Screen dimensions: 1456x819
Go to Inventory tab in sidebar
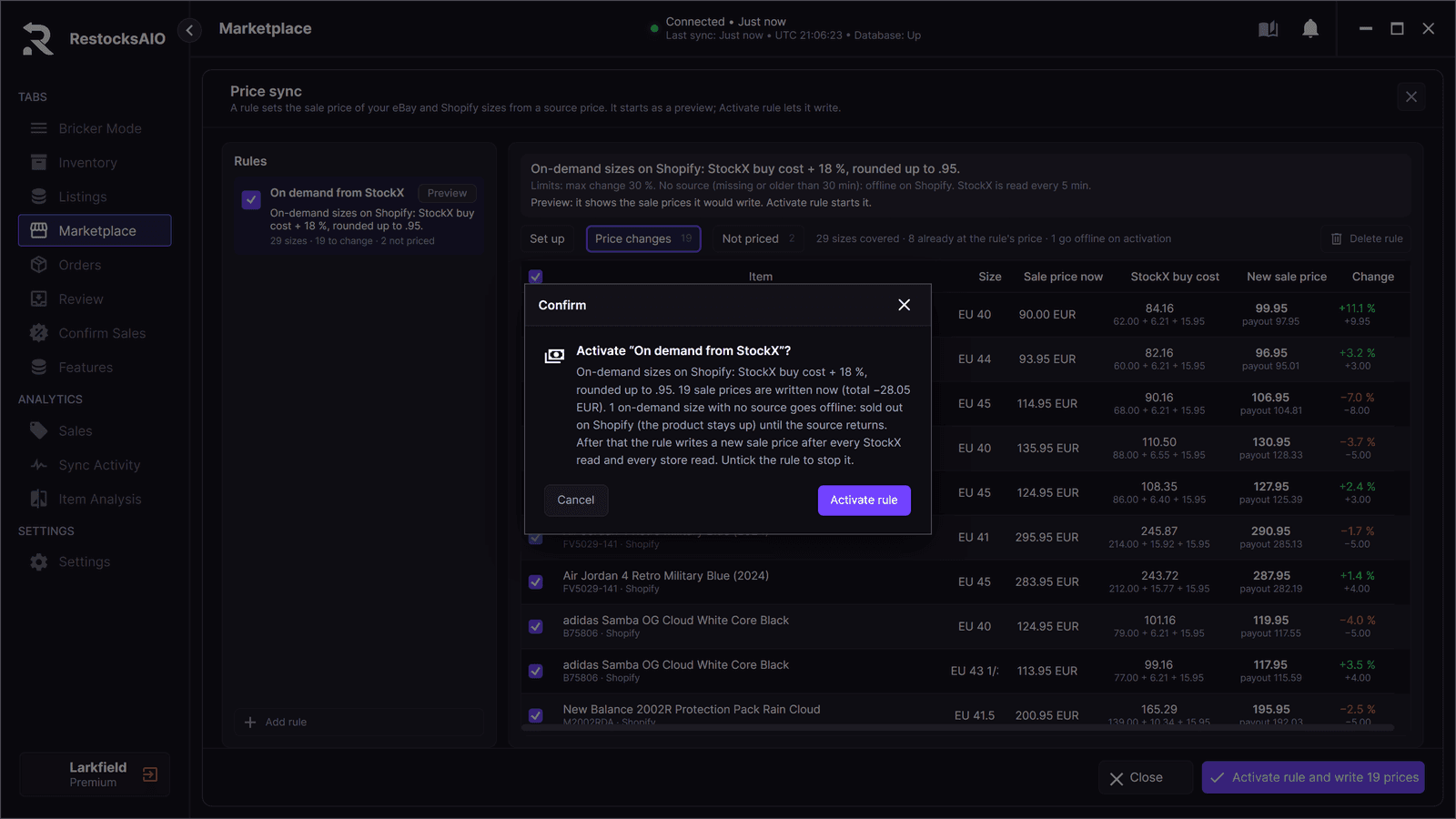tap(95, 163)
